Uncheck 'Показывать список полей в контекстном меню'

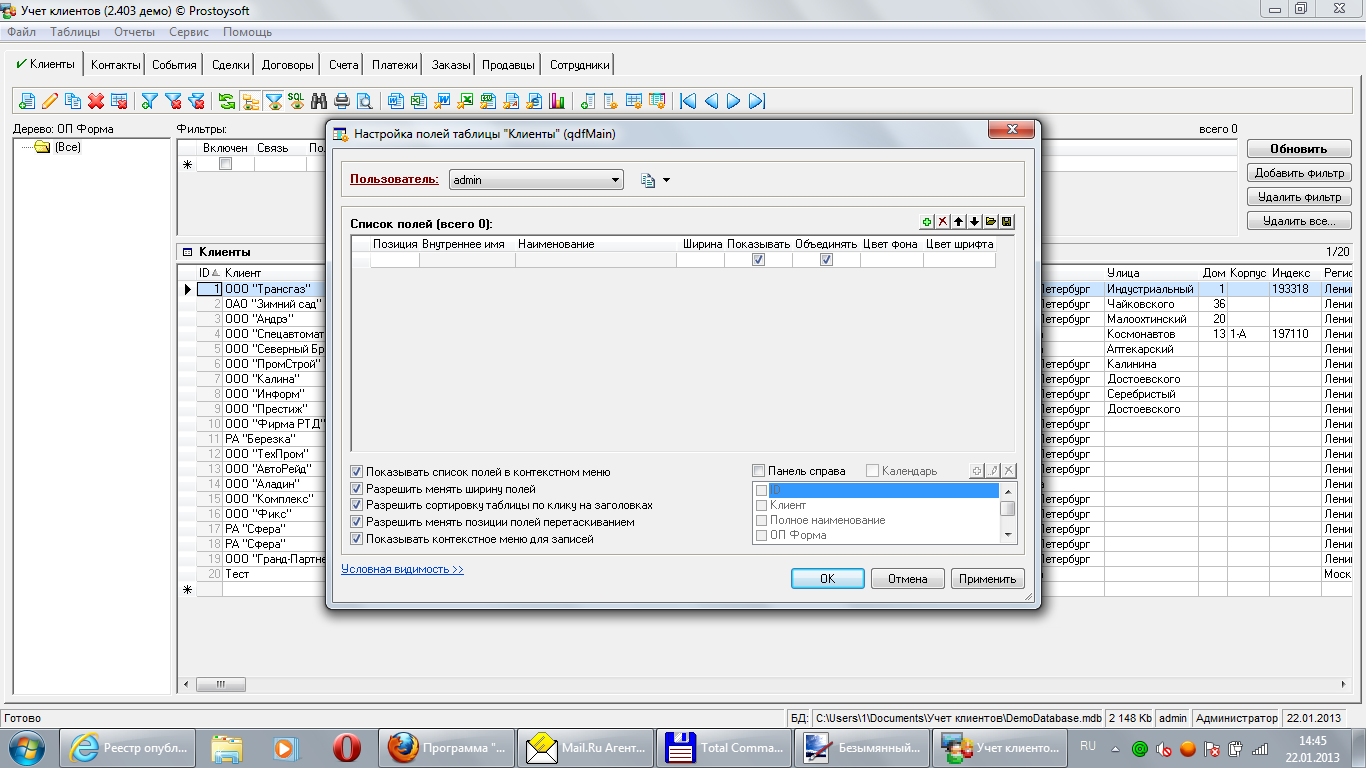[357, 472]
